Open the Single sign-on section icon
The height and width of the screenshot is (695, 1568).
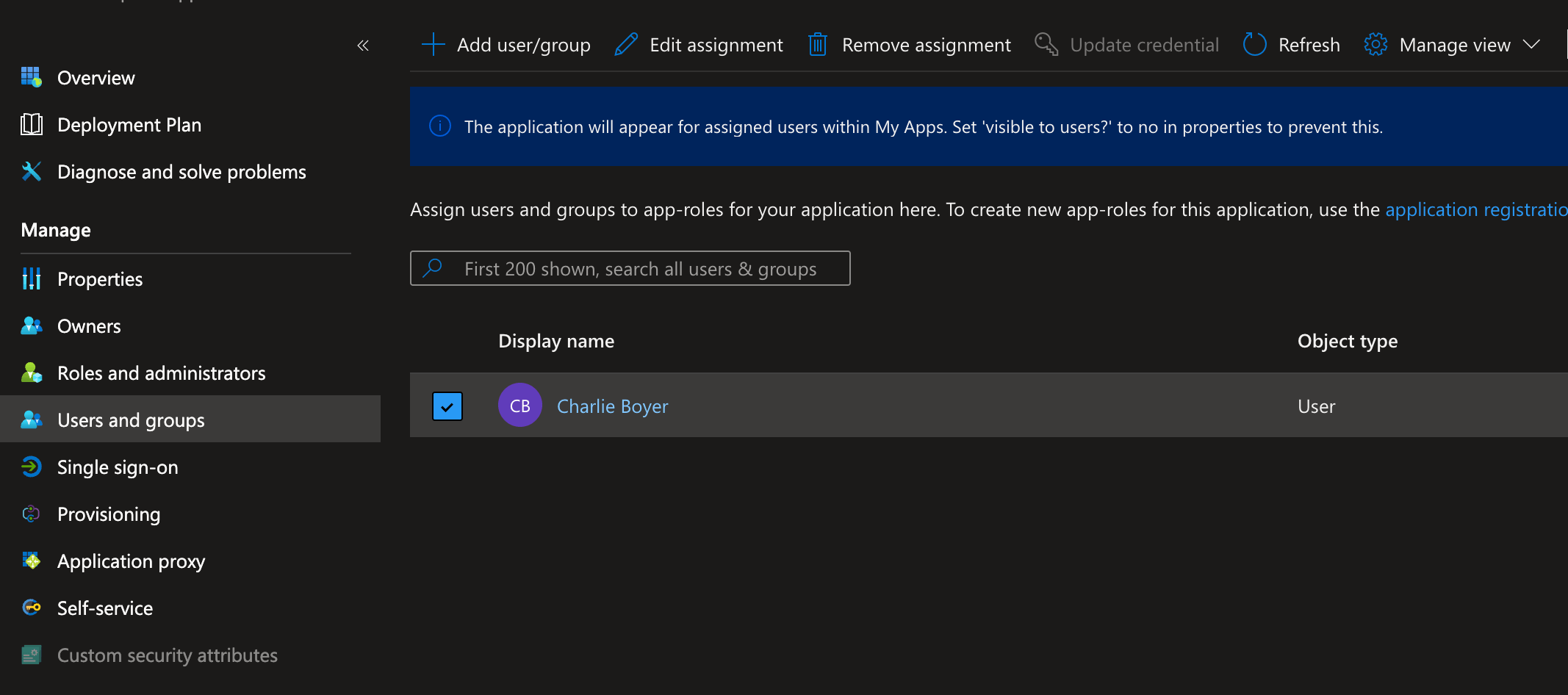tap(31, 467)
